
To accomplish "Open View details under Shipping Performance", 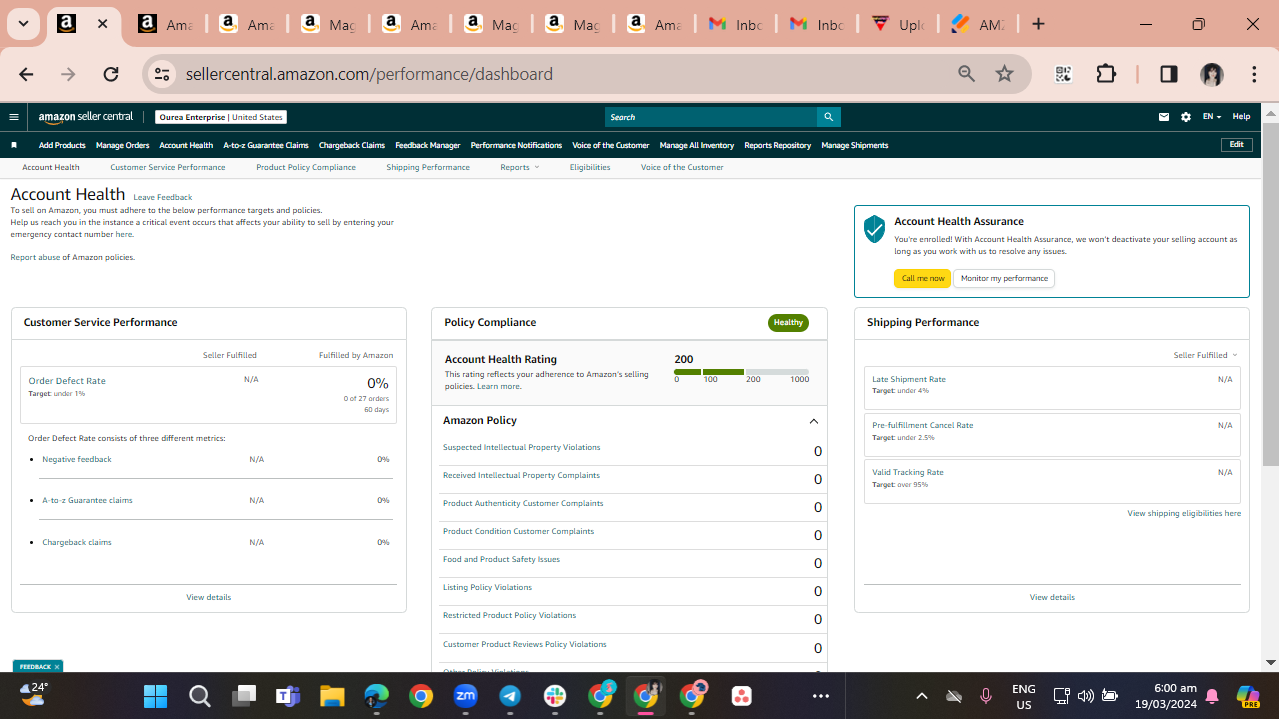I will tap(1052, 597).
